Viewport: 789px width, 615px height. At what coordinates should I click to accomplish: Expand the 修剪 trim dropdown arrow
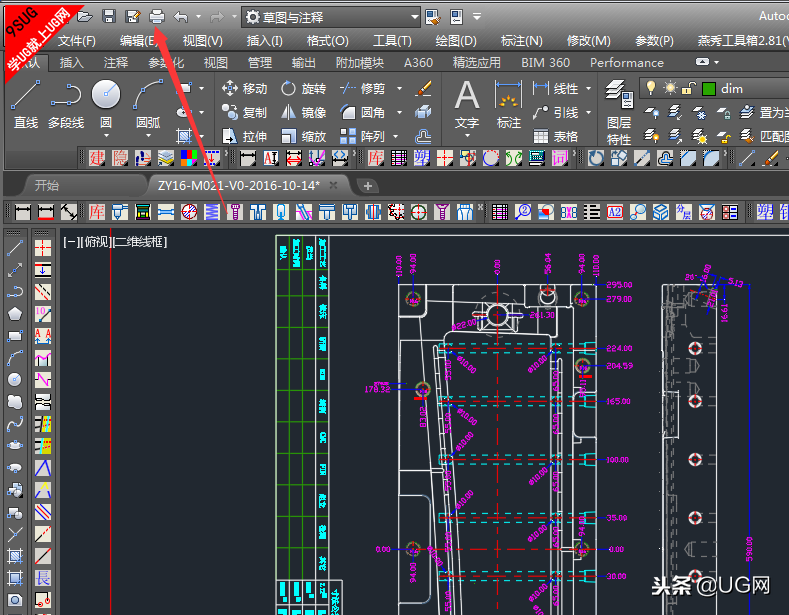(400, 89)
